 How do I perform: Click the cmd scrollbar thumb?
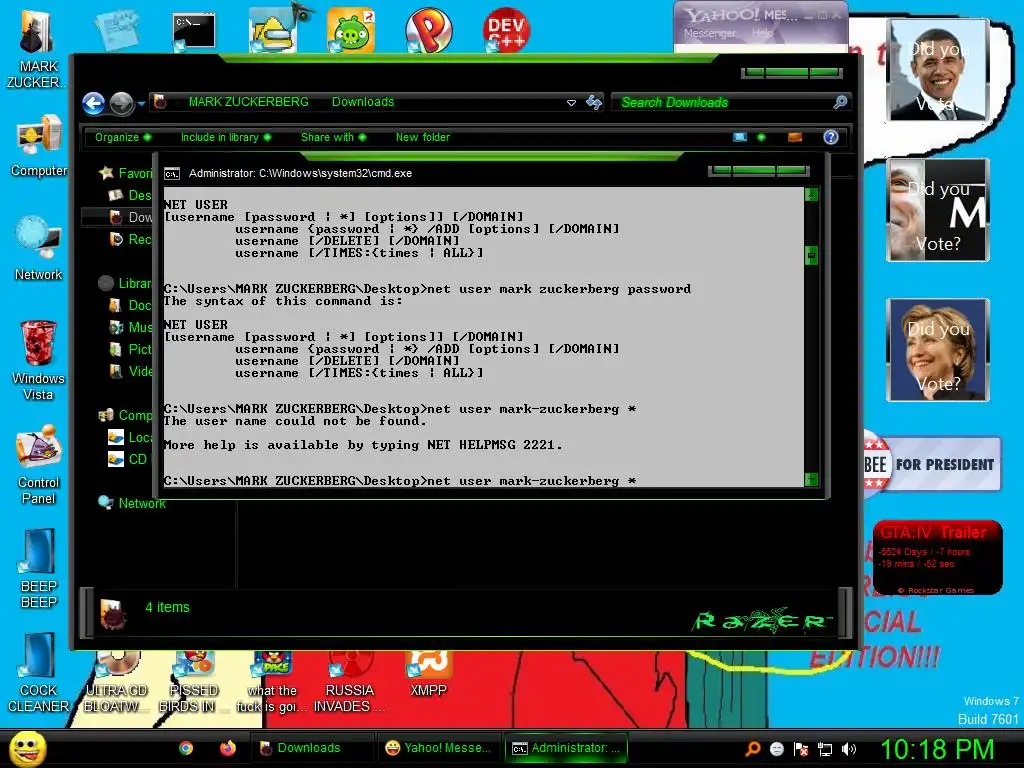click(x=811, y=255)
